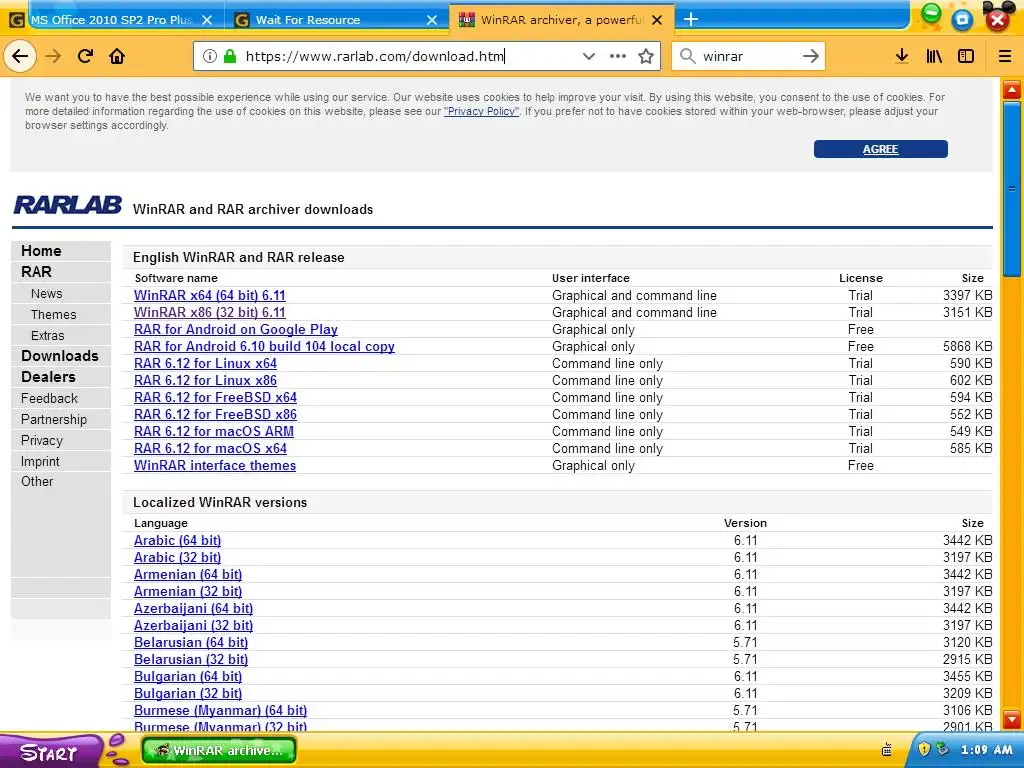This screenshot has width=1024, height=768.
Task: Download Armenian (32 bit) version
Action: point(188,591)
